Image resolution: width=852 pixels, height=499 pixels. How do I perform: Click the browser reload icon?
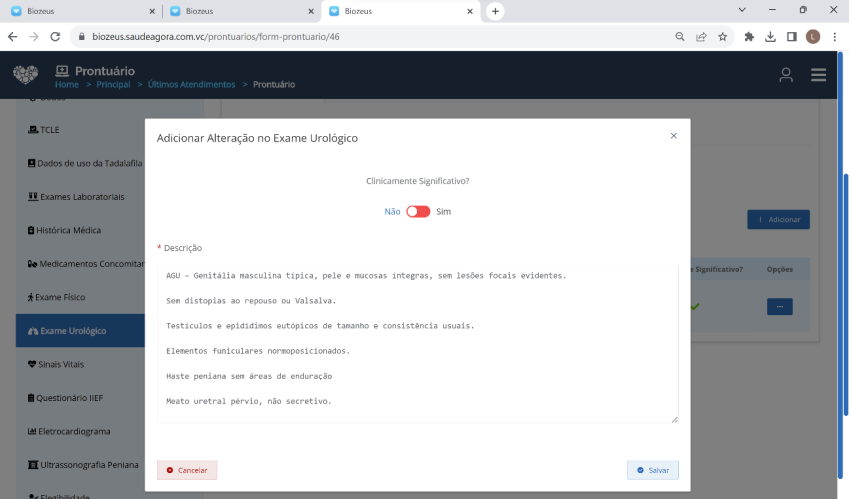tap(57, 37)
